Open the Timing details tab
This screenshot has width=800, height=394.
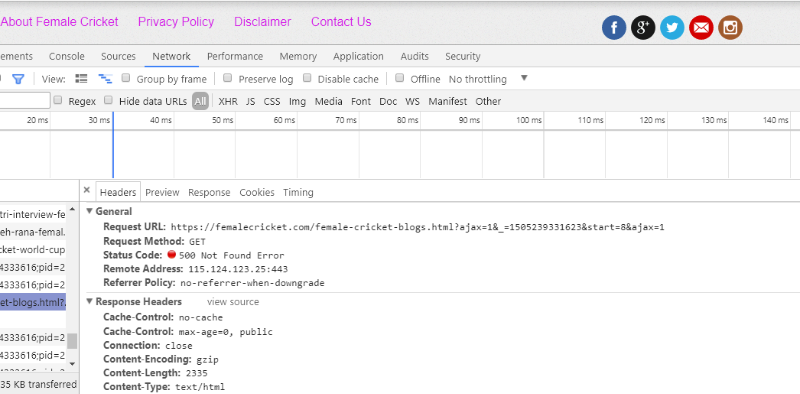(298, 192)
